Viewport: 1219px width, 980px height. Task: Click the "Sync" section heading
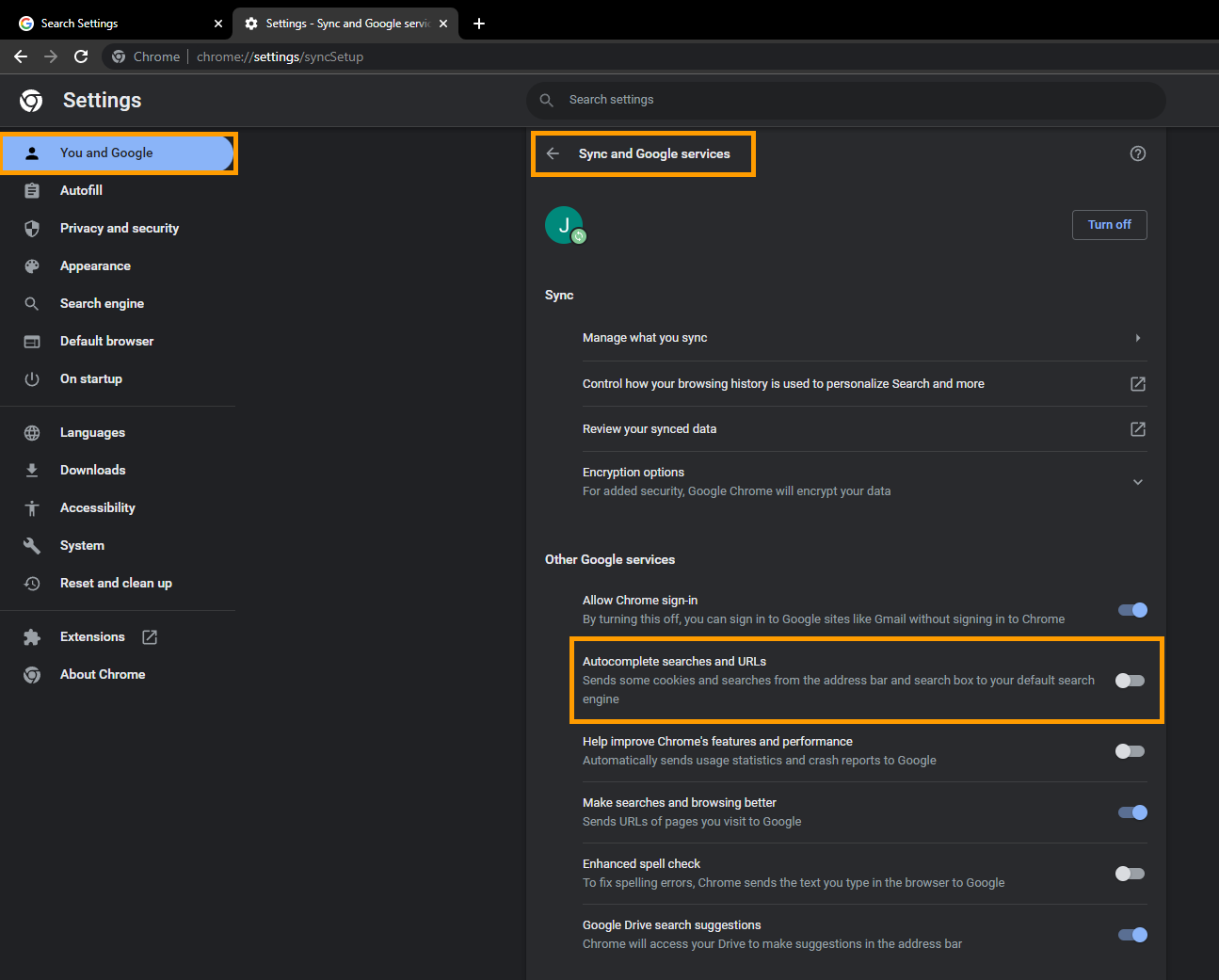click(559, 295)
